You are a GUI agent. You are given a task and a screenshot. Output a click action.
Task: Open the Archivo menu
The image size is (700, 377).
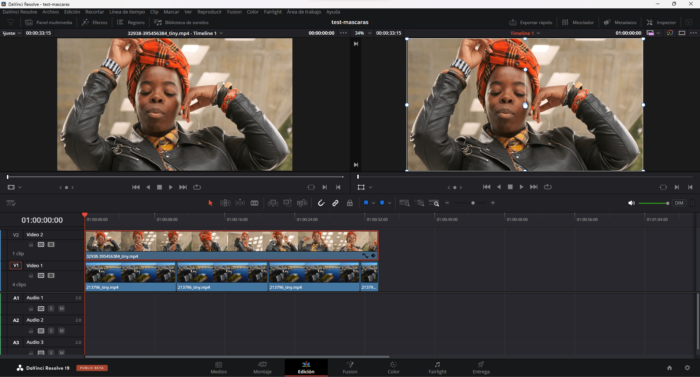click(x=50, y=12)
